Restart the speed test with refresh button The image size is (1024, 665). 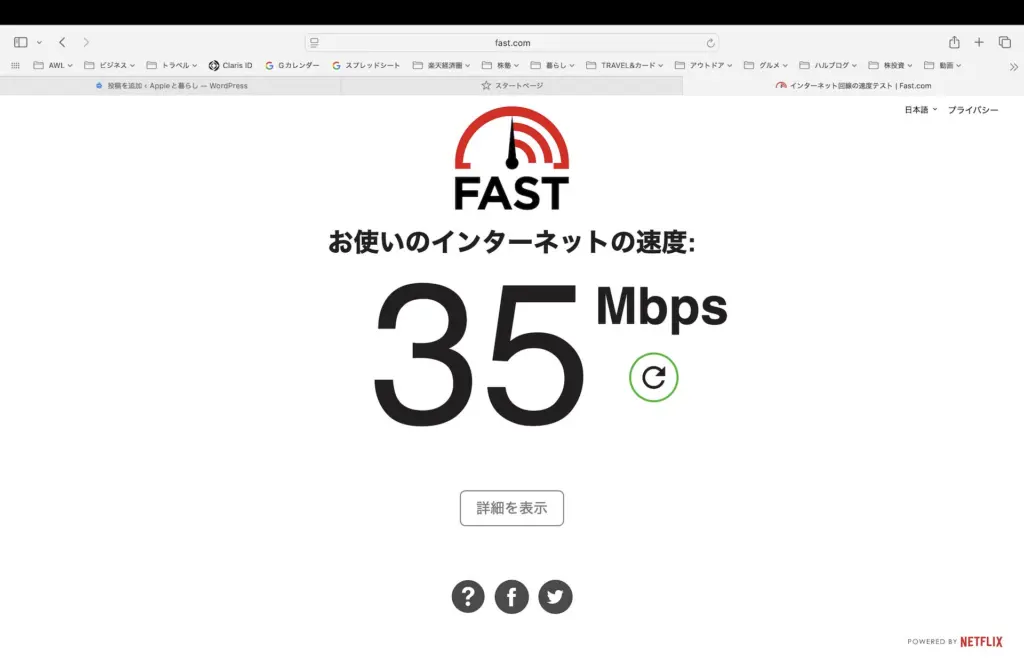click(654, 377)
